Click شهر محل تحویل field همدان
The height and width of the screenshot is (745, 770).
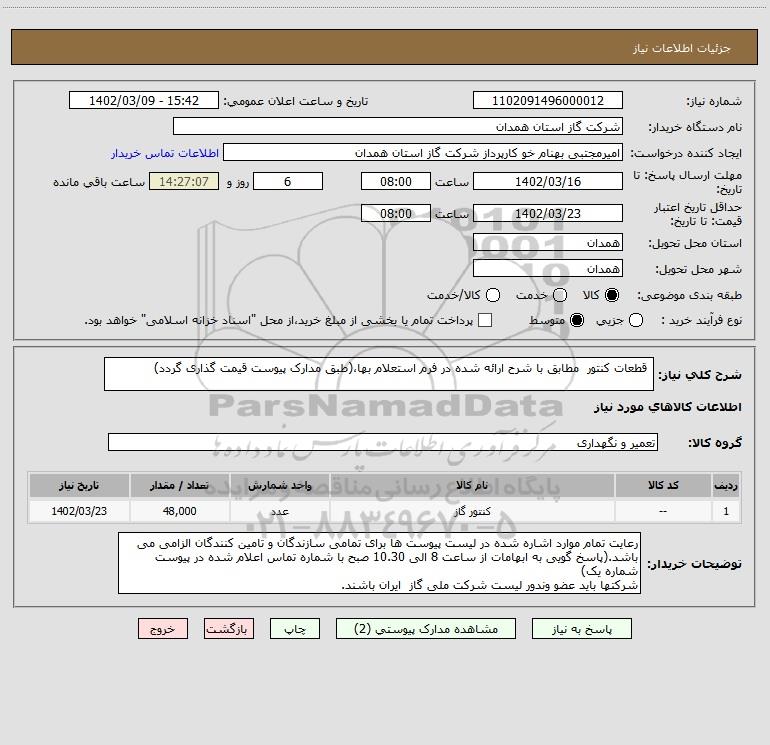coord(548,268)
